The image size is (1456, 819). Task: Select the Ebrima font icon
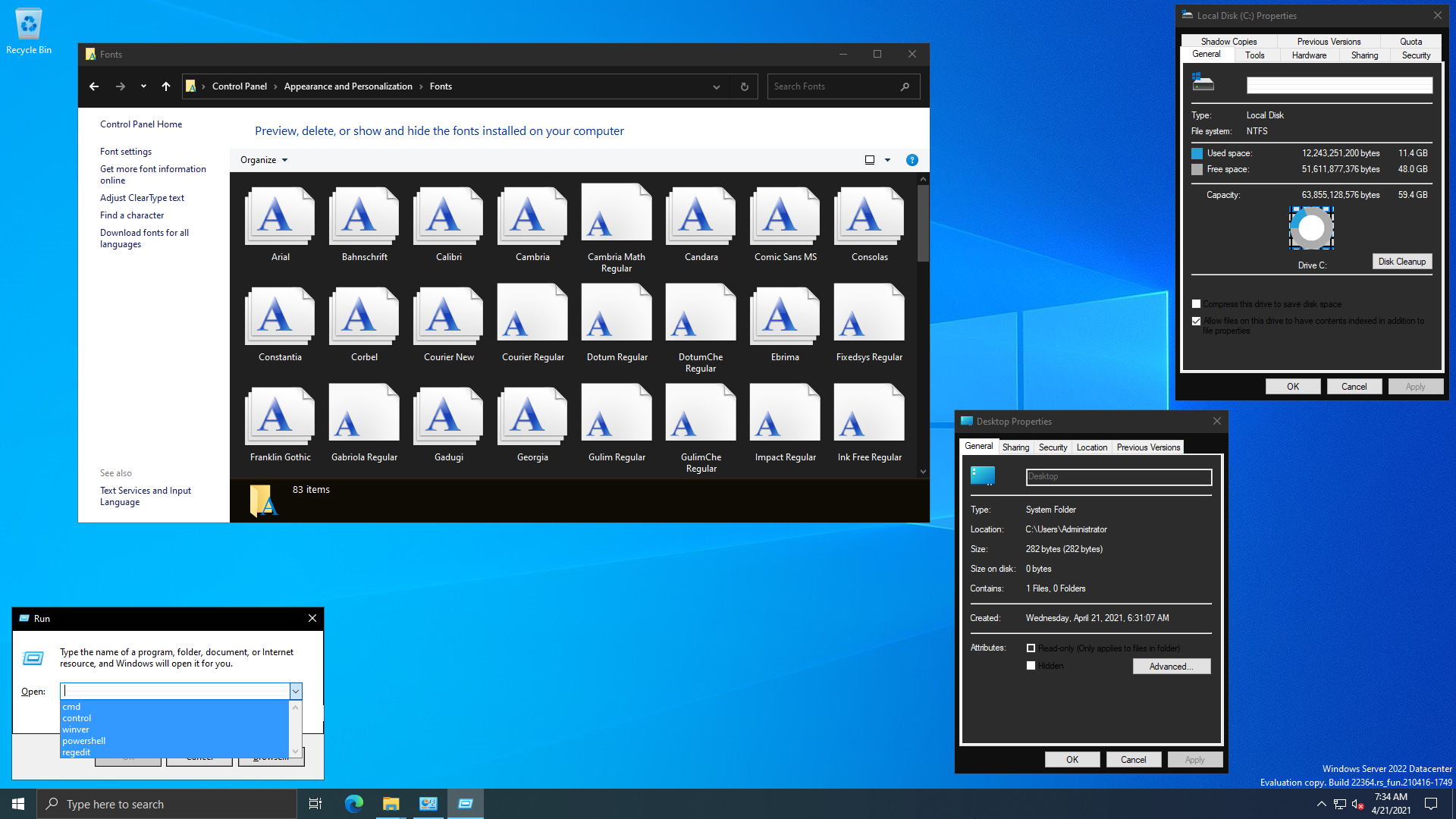pyautogui.click(x=785, y=316)
